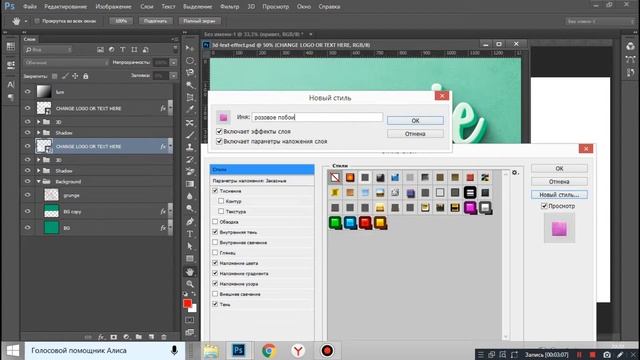The height and width of the screenshot is (360, 640).
Task: Click the 'Новый стиль...' button
Action: (559, 195)
